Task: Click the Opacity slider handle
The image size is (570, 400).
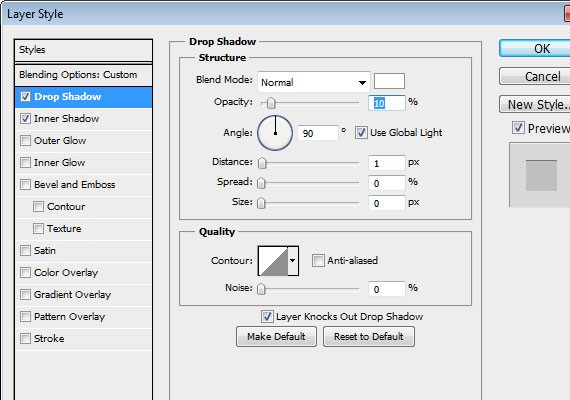Action: (271, 103)
